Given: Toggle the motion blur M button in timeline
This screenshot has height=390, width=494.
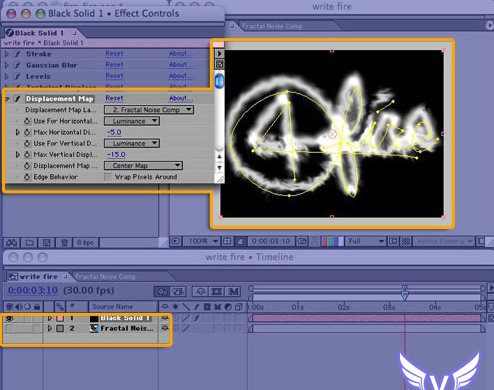Looking at the screenshot, I should pyautogui.click(x=233, y=292).
